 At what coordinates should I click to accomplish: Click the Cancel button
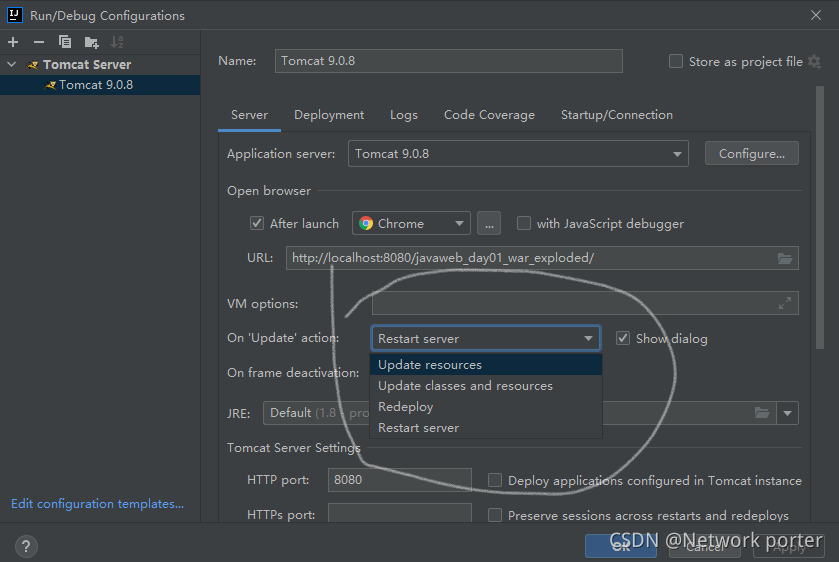pyautogui.click(x=705, y=546)
